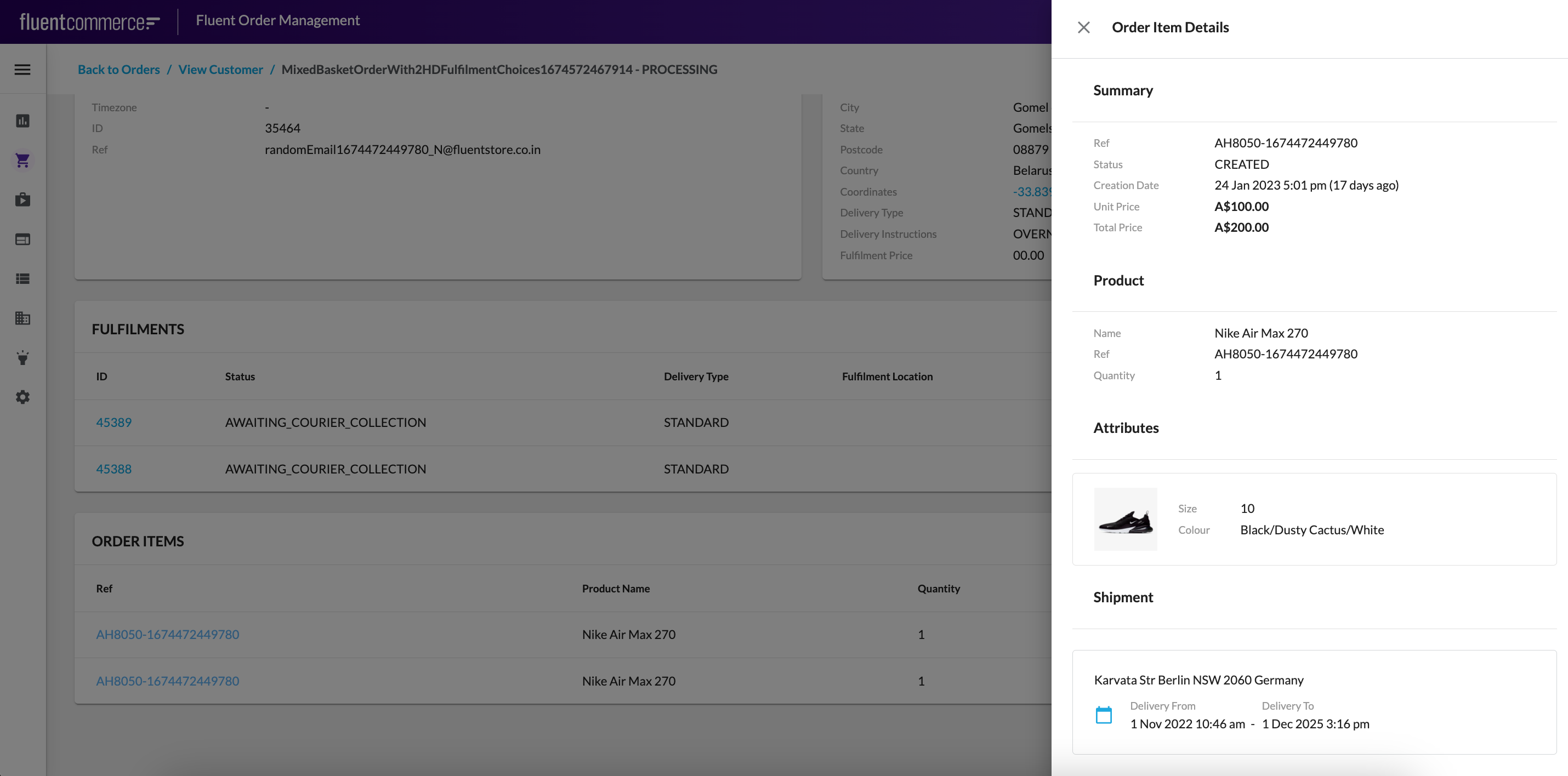The height and width of the screenshot is (776, 1568).
Task: Select the FULFILMENTS tab section
Action: pos(137,328)
